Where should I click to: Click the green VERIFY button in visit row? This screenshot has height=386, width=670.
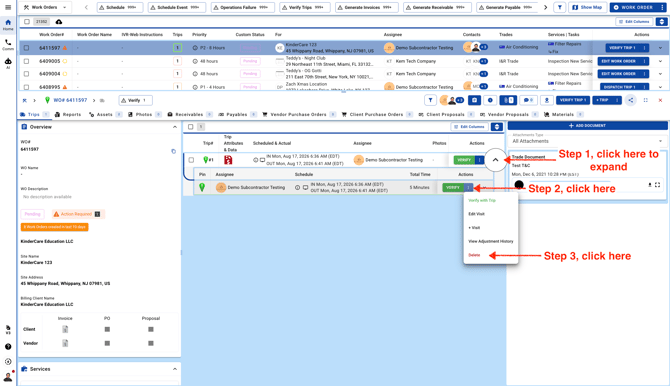coord(453,187)
